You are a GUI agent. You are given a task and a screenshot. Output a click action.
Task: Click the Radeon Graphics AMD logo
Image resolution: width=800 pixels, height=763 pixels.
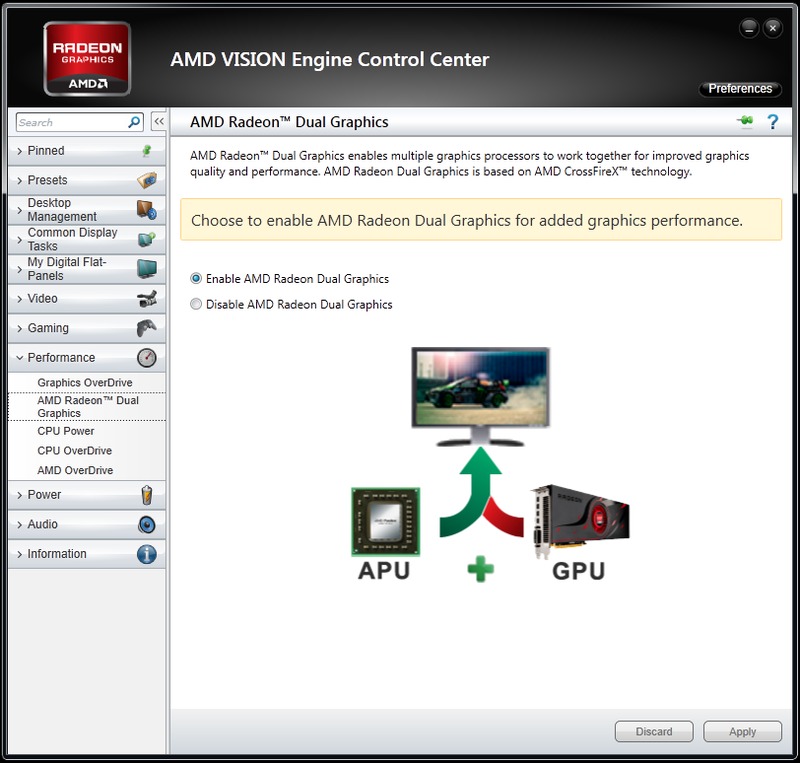coord(87,59)
